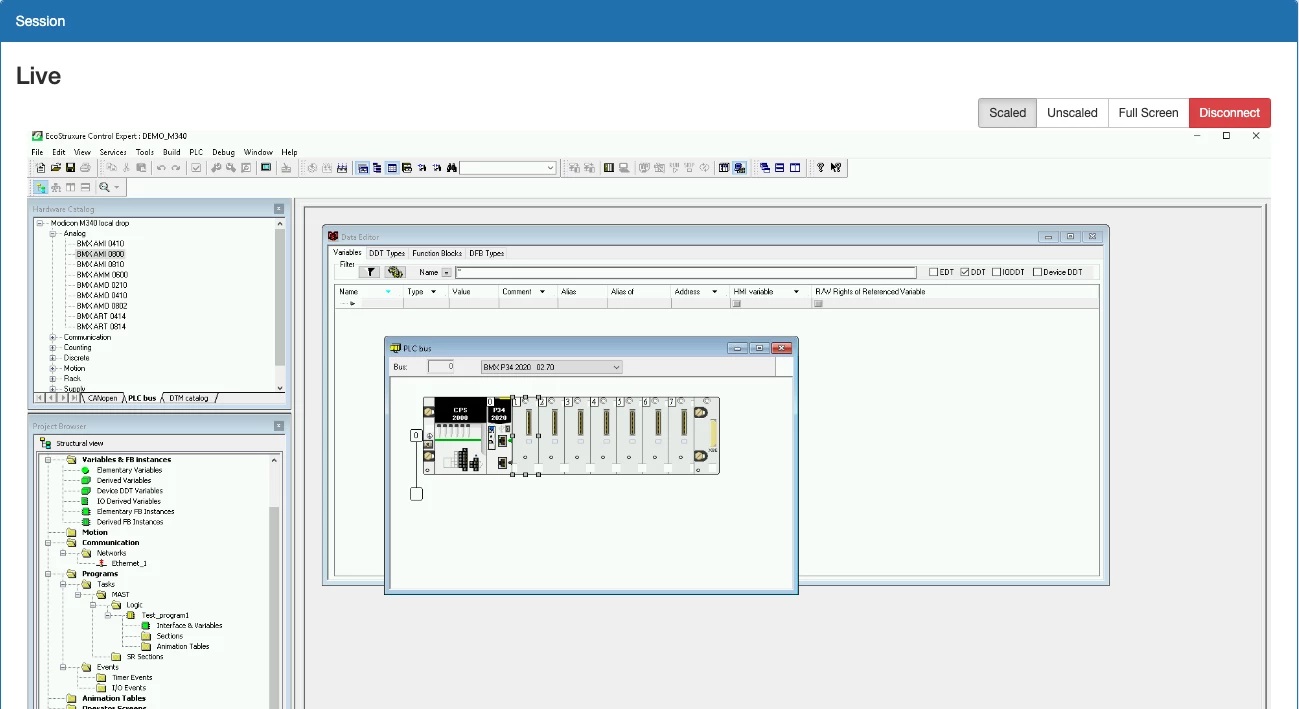Click the Full Screen button
The width and height of the screenshot is (1299, 709).
(x=1148, y=113)
